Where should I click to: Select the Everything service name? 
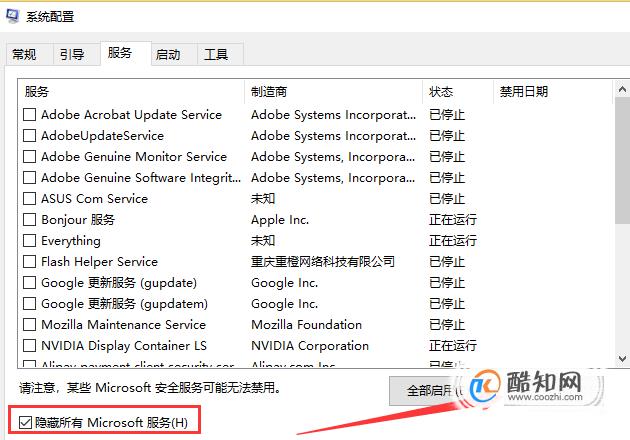click(71, 240)
